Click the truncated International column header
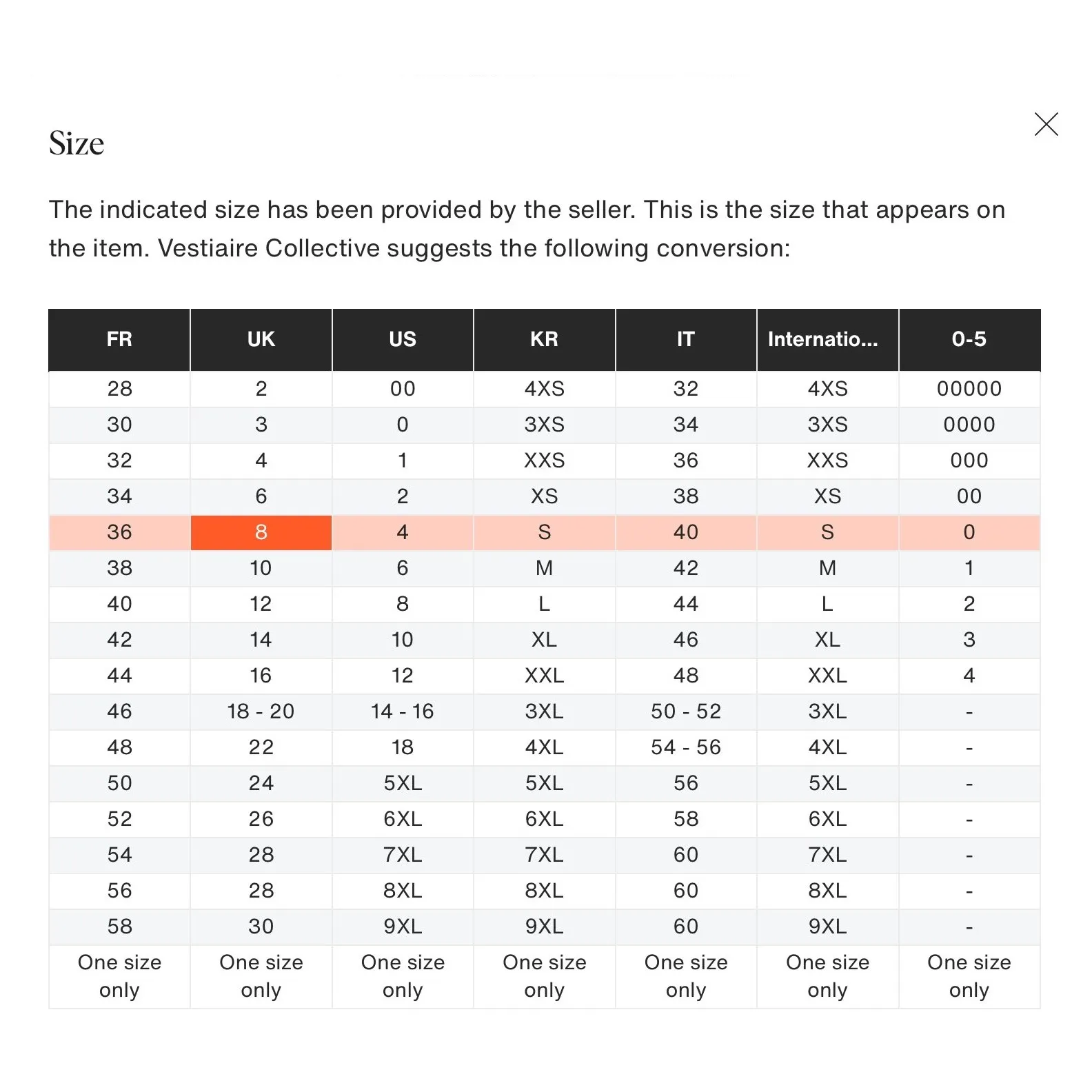Viewport: 1092px width, 1092px height. click(x=827, y=339)
